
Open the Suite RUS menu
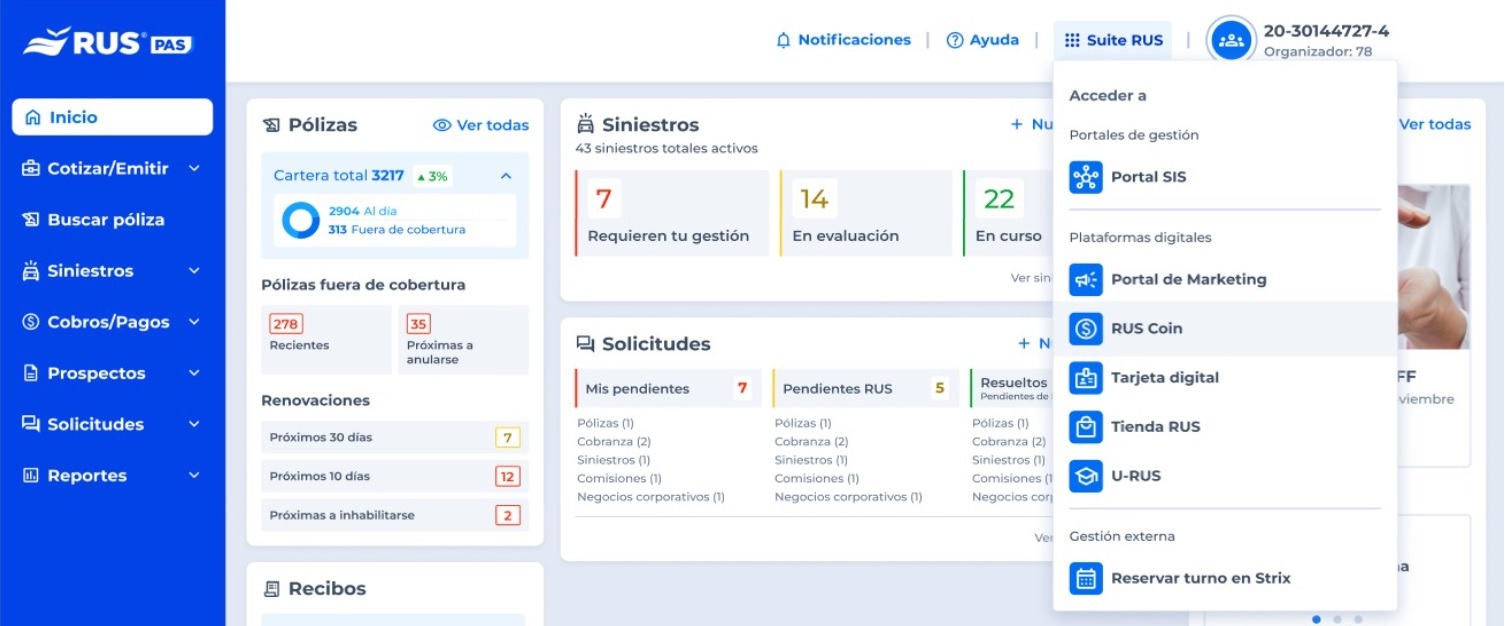(x=1113, y=41)
